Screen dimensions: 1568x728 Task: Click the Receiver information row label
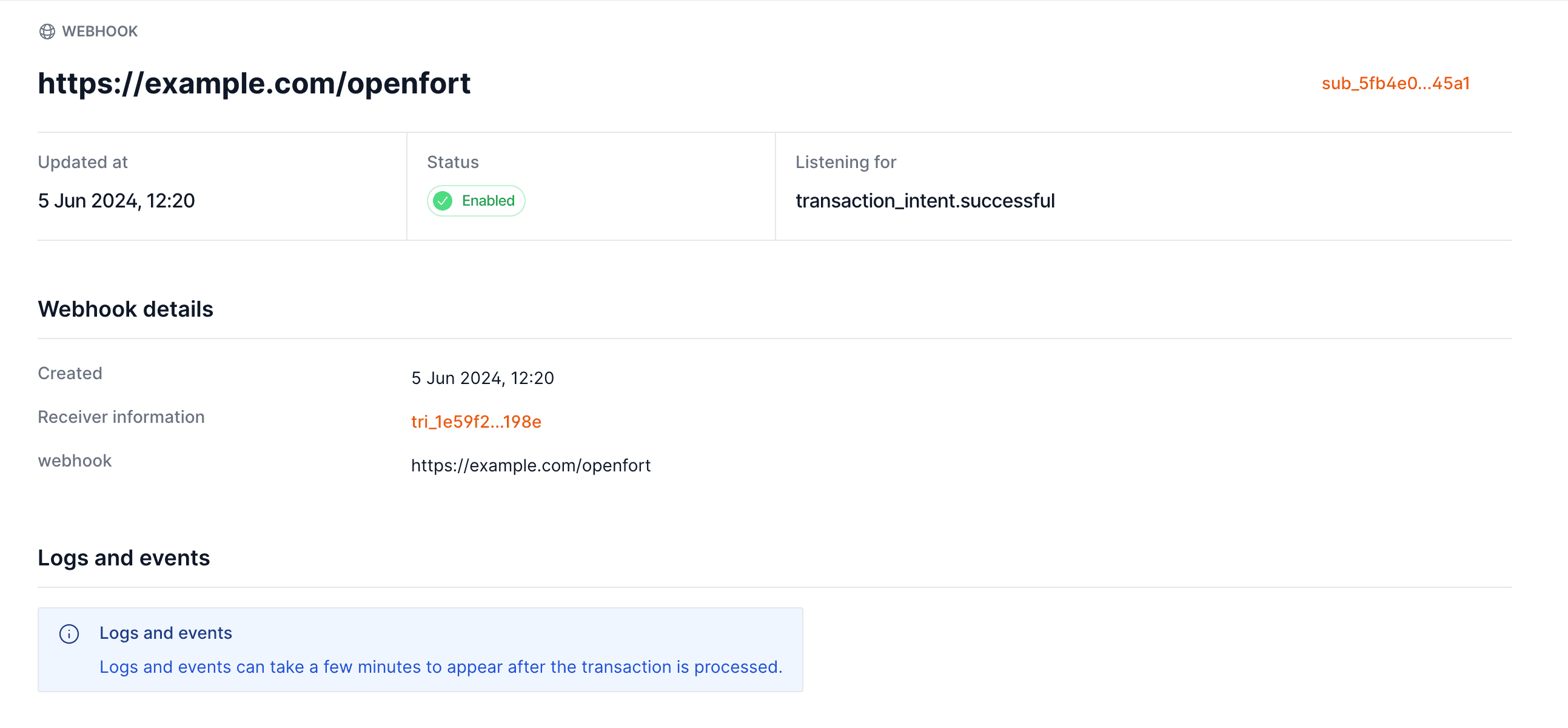[x=121, y=417]
